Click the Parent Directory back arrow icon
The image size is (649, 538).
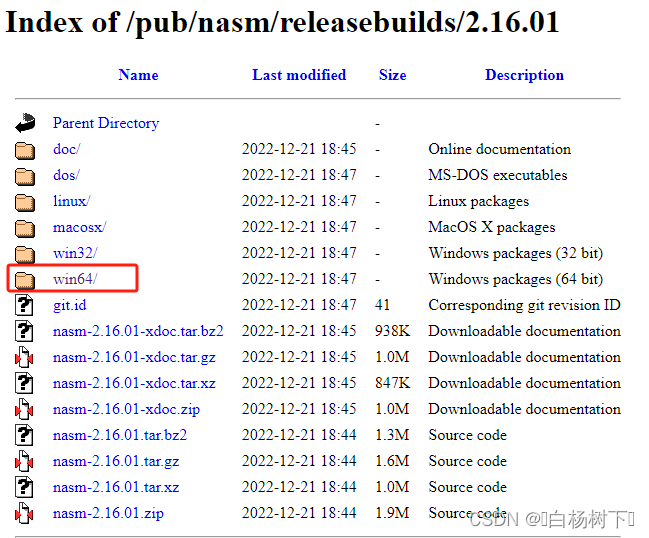coord(25,122)
